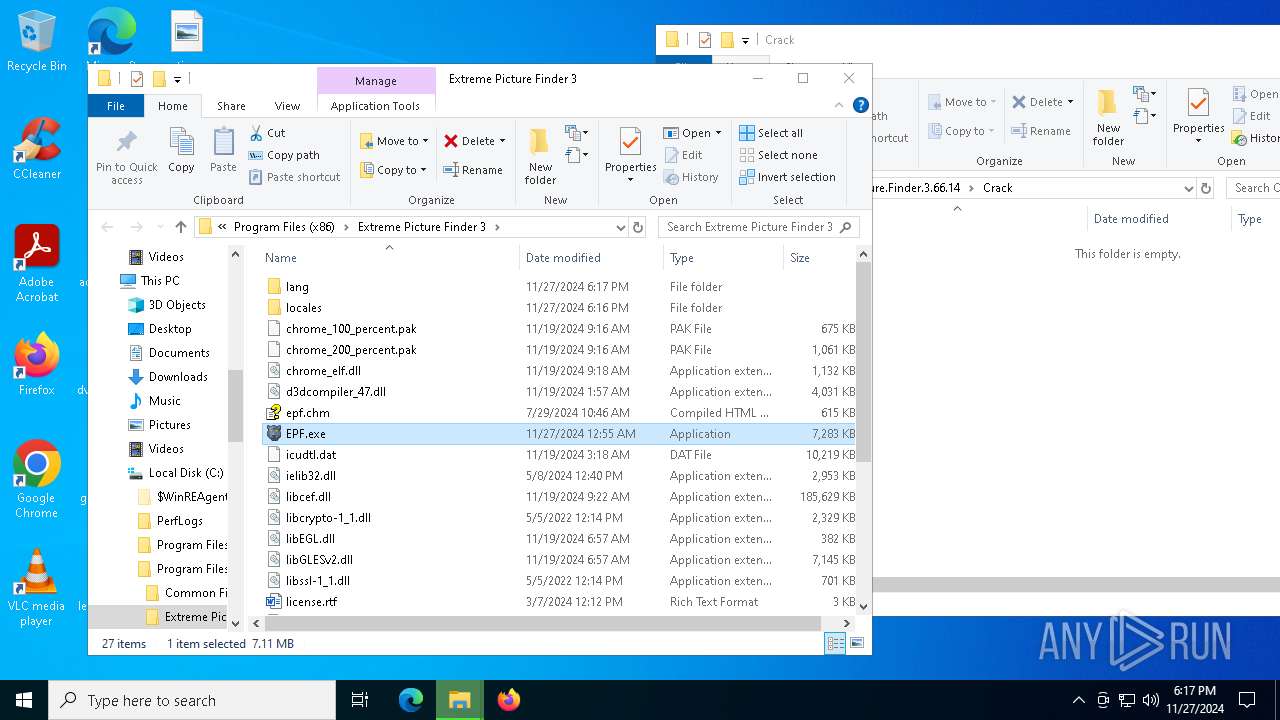Click the navigation pane vertical scrollbar
1280x720 pixels.
click(236, 406)
